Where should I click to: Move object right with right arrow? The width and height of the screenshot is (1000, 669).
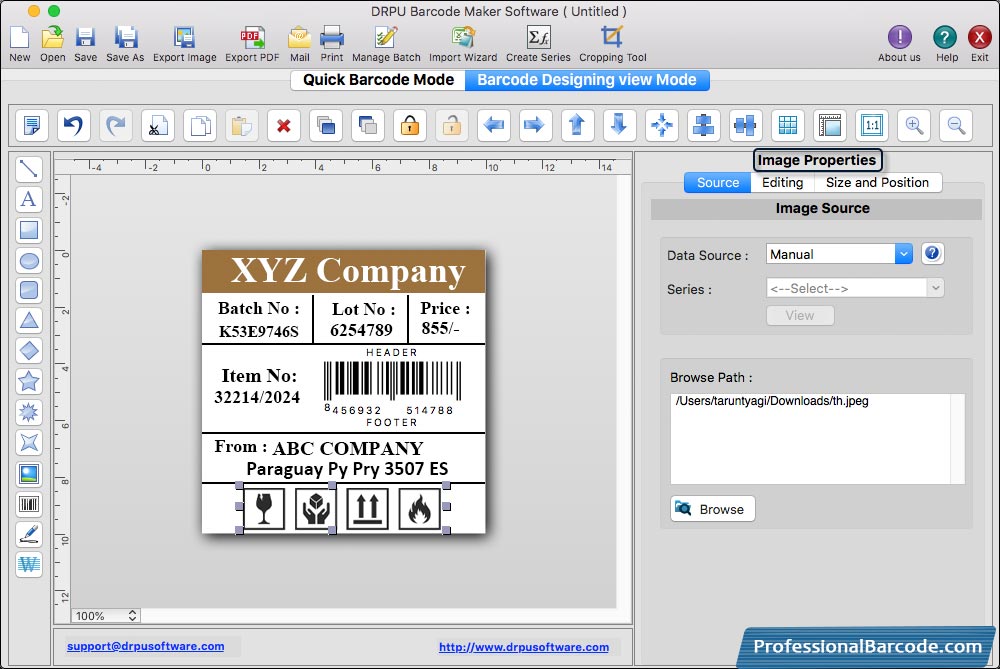(x=534, y=125)
